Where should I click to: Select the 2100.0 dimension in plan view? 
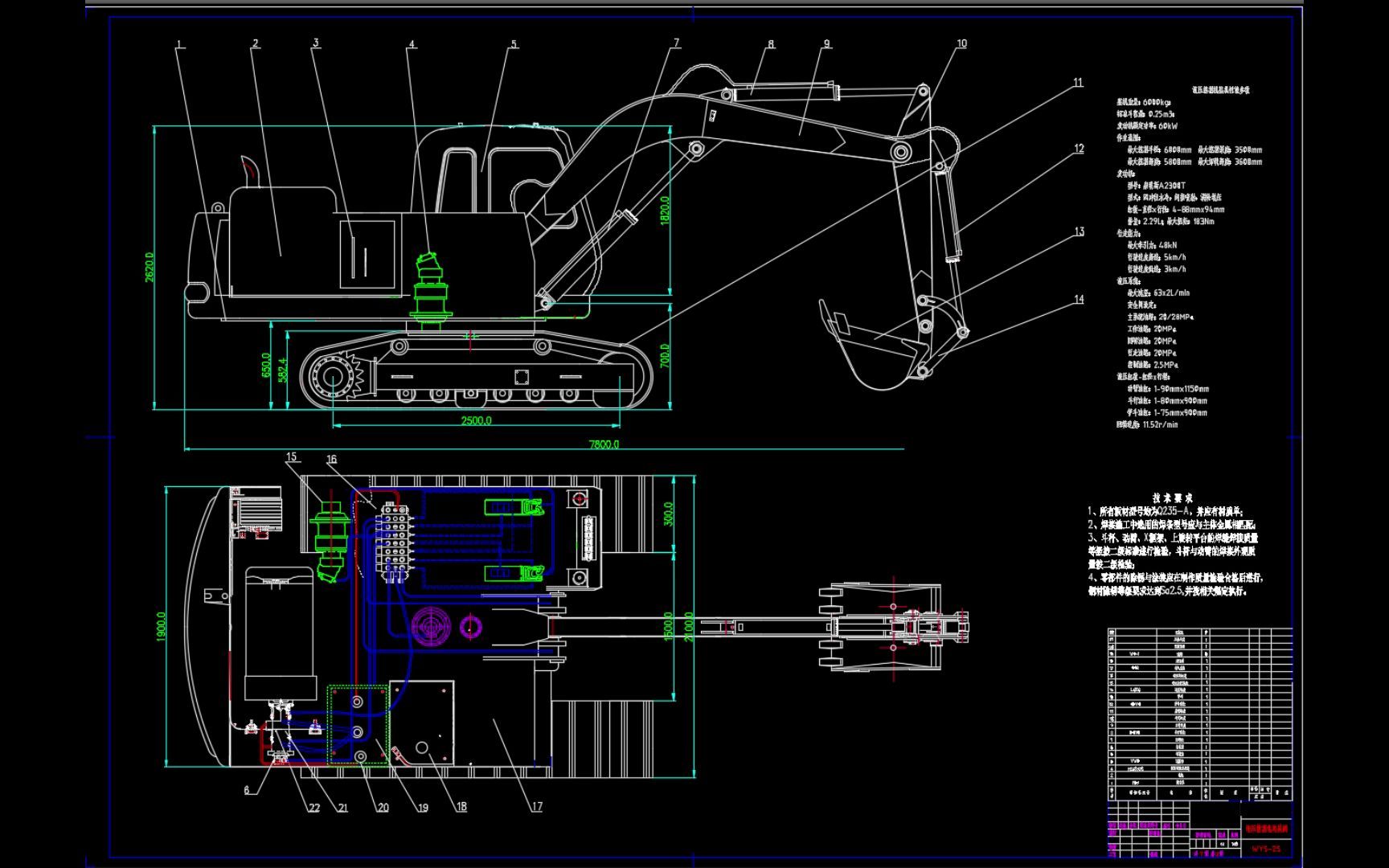(687, 626)
